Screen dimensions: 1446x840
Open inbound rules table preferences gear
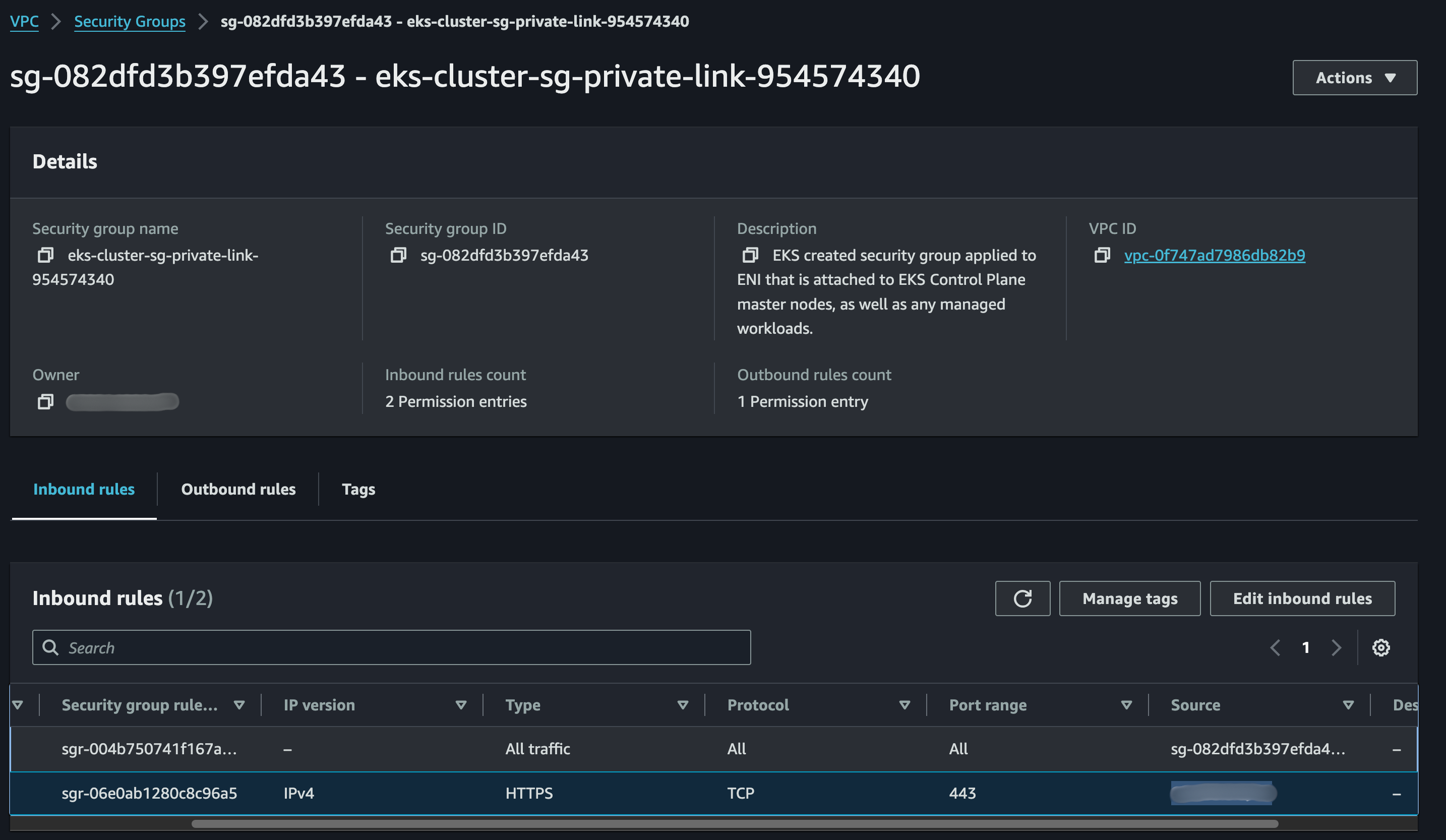pos(1380,647)
